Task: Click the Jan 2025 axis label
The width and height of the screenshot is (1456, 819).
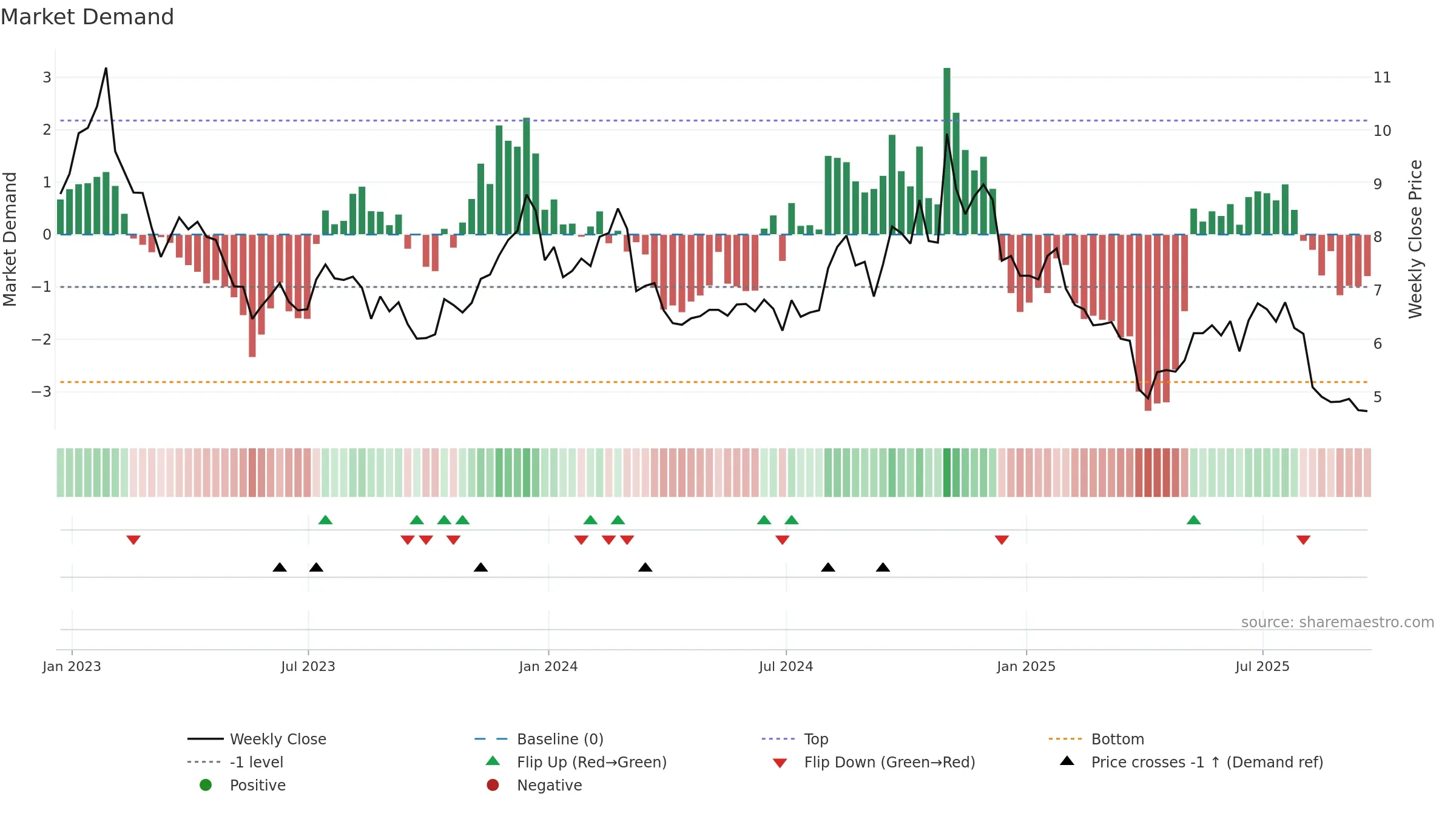Action: coord(1026,666)
